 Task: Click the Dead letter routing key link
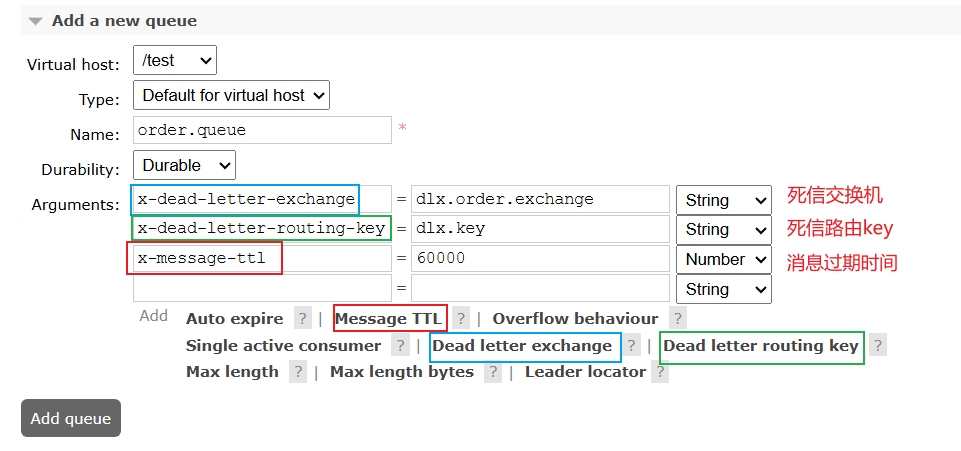tap(760, 346)
